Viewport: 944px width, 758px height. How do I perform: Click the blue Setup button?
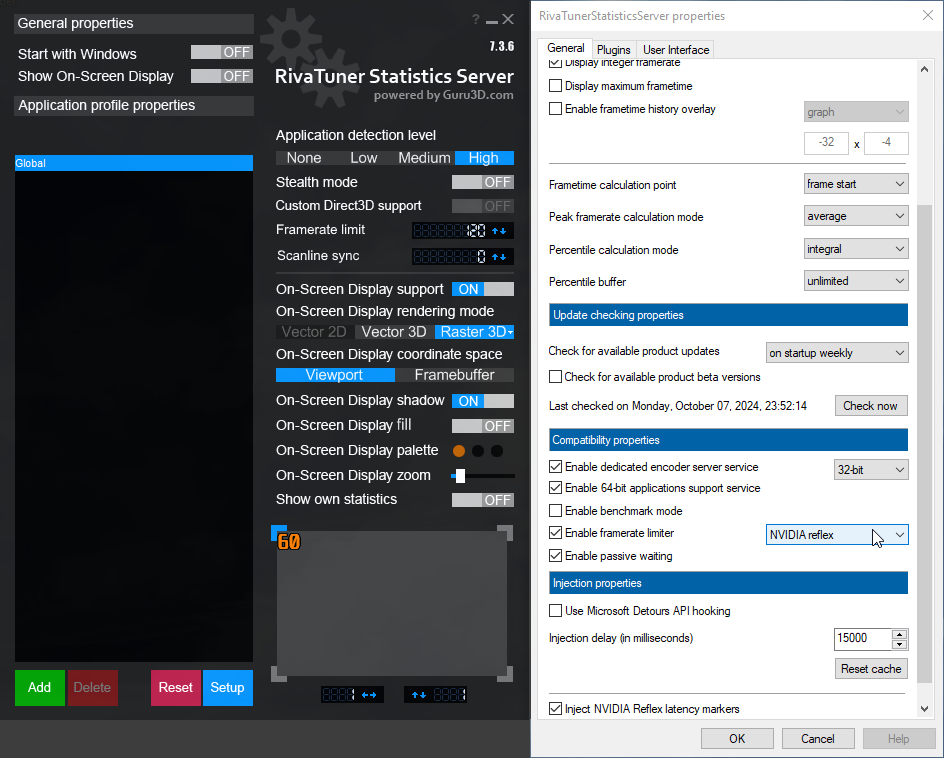pyautogui.click(x=228, y=688)
